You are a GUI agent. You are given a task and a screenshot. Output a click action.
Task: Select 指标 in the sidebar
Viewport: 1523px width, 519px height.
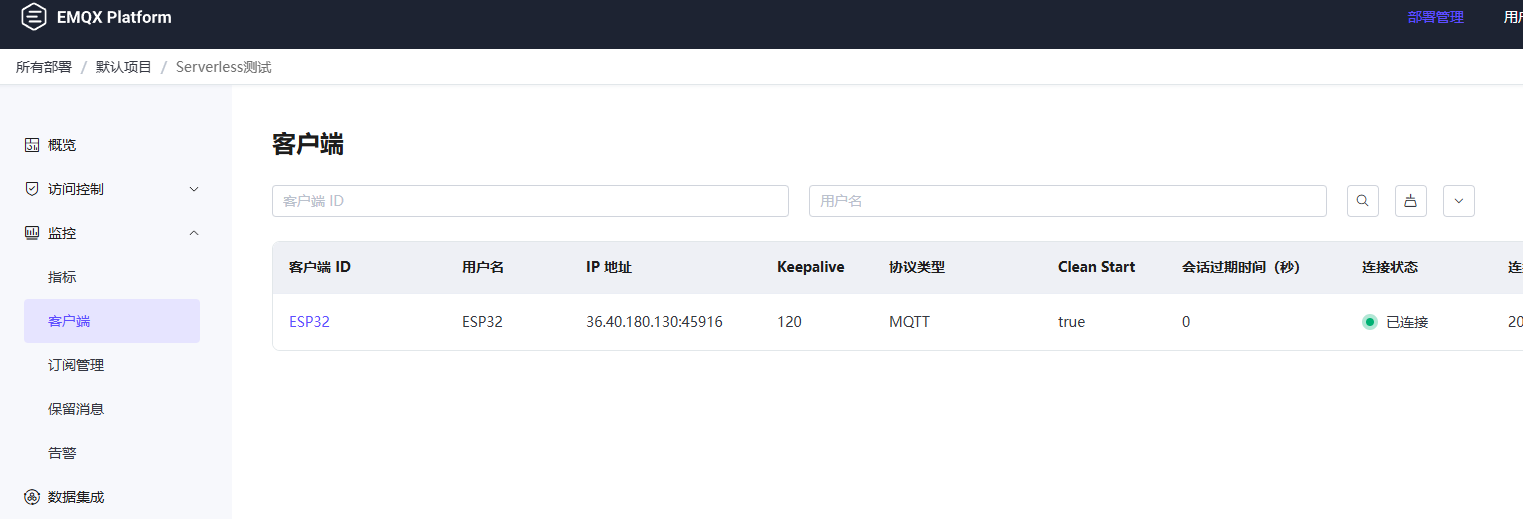(62, 277)
